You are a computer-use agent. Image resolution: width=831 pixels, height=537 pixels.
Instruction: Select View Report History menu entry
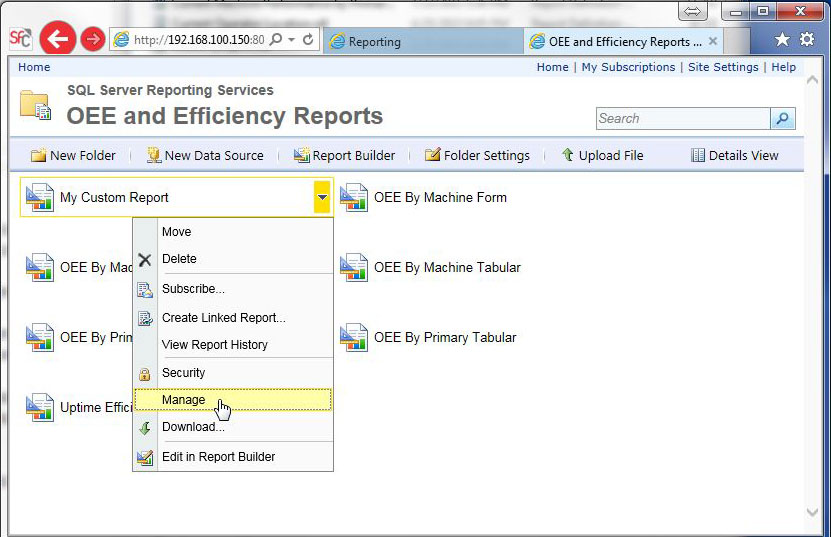click(233, 345)
